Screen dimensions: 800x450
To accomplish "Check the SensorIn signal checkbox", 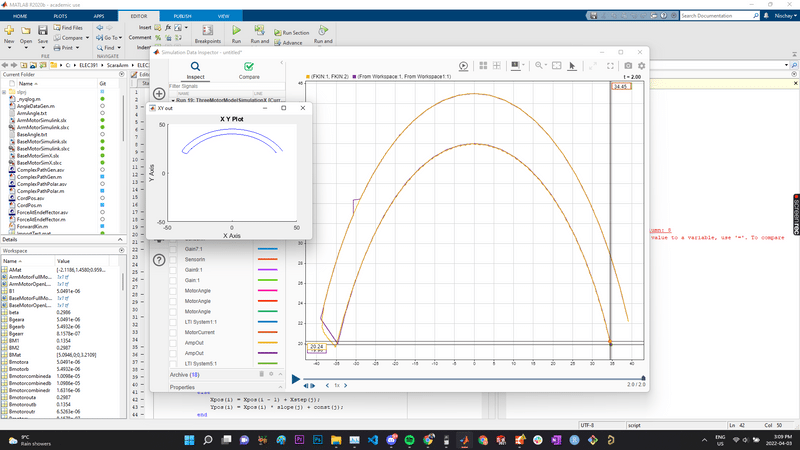I will (173, 259).
